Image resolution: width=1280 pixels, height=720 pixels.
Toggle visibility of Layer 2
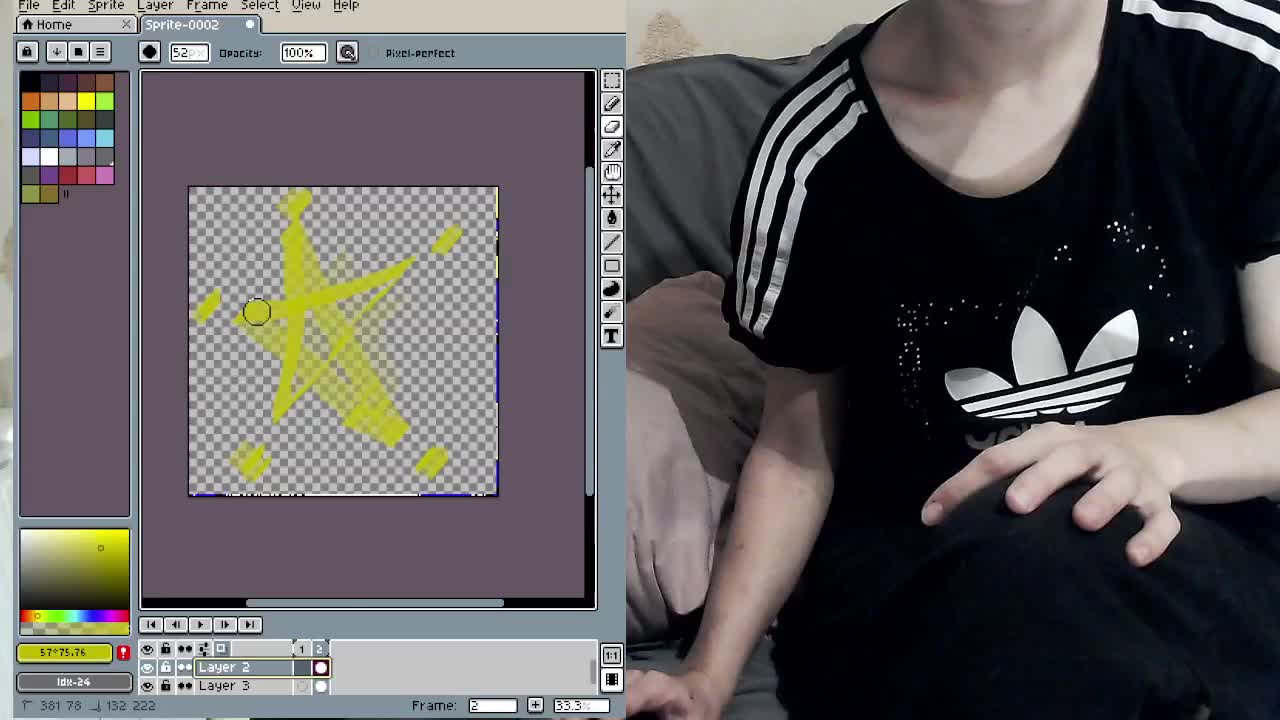tap(148, 667)
